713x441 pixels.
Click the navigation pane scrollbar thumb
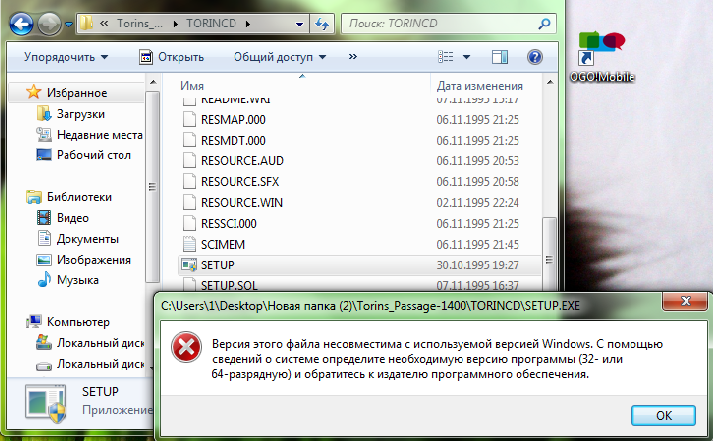coord(152,186)
